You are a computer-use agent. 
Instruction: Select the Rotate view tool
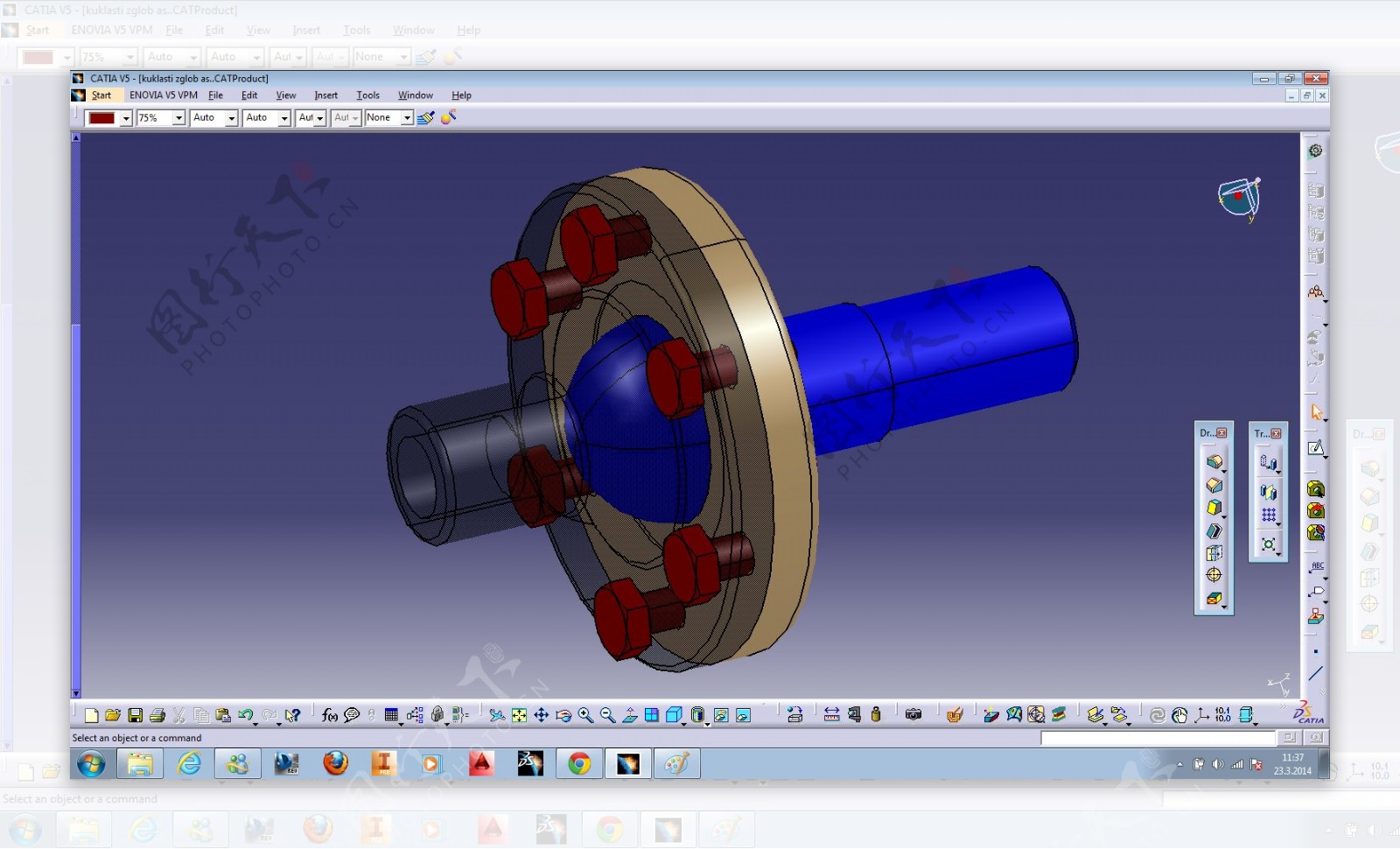tap(563, 715)
